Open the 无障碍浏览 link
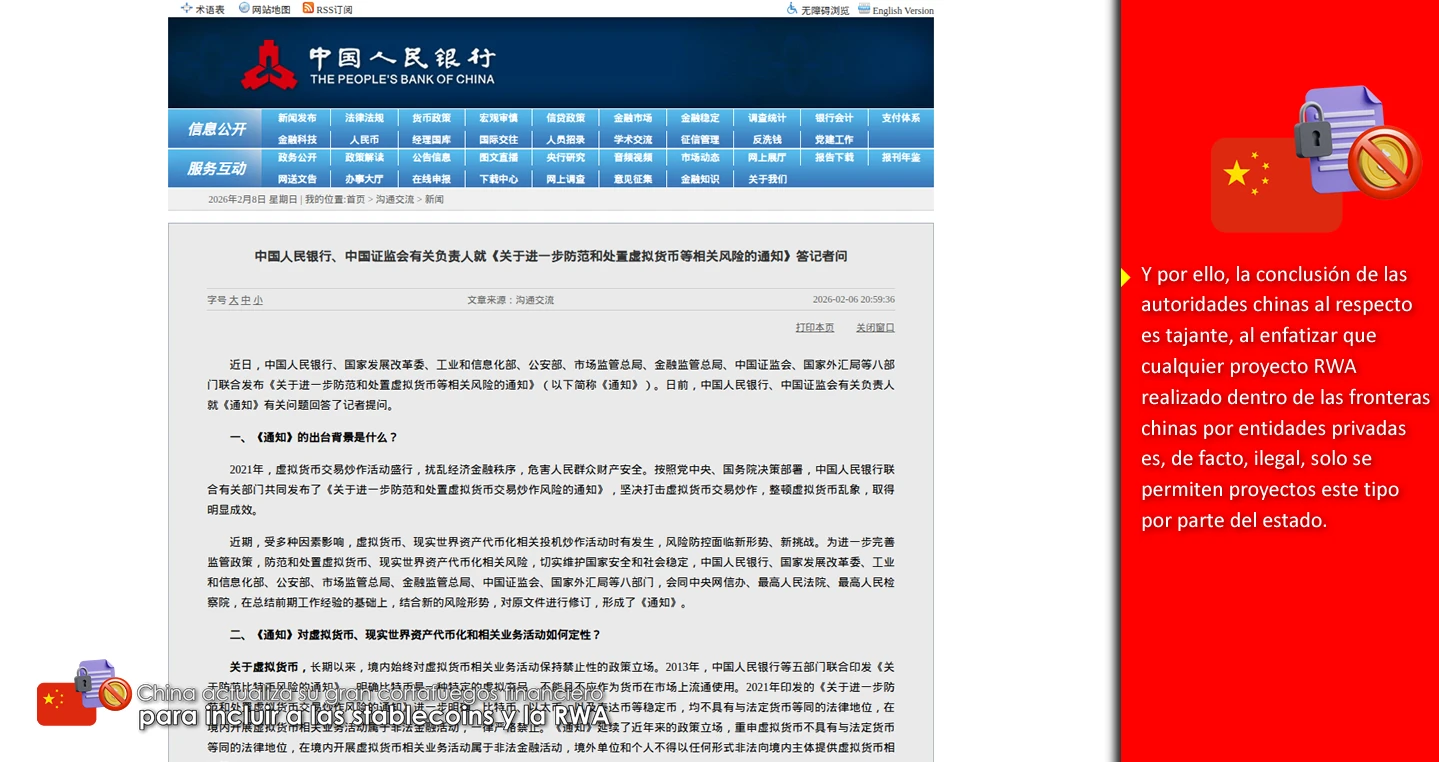This screenshot has height=762, width=1439. click(x=825, y=10)
